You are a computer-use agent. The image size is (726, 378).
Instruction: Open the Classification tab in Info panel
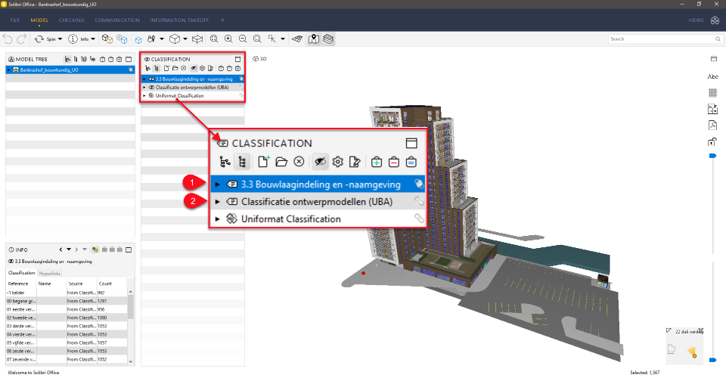[21, 273]
